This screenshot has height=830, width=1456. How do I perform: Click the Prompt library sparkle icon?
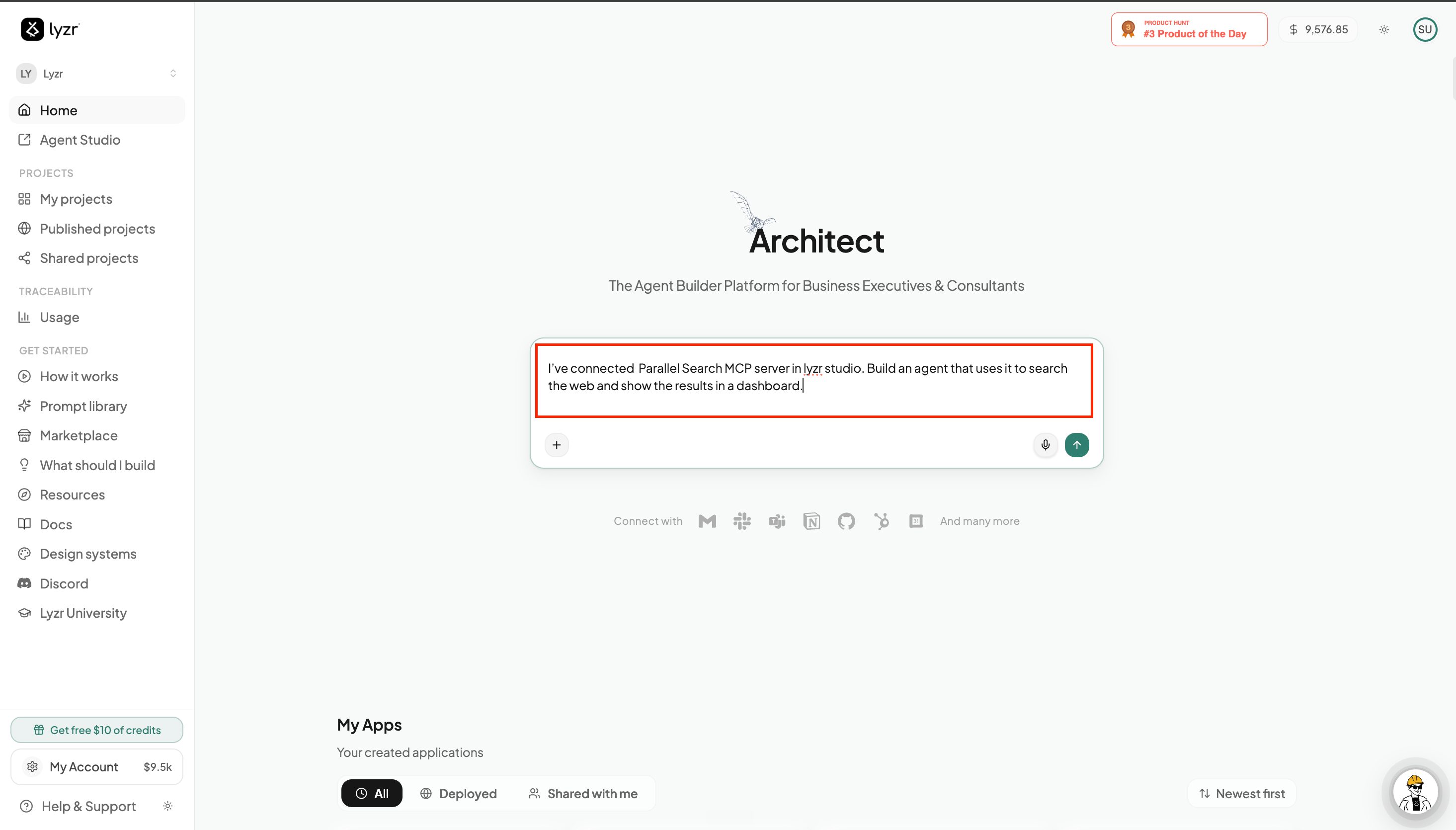24,406
